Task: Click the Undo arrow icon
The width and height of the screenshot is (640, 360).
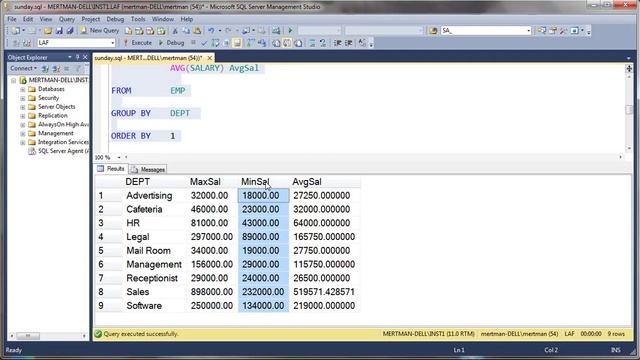Action: [211, 31]
